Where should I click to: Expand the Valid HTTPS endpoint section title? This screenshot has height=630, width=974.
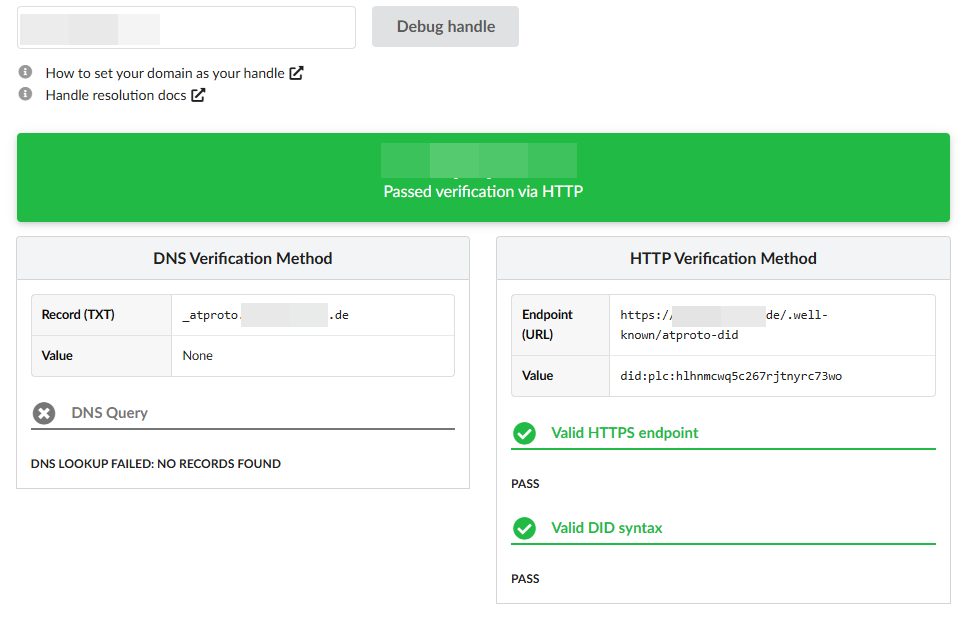624,433
